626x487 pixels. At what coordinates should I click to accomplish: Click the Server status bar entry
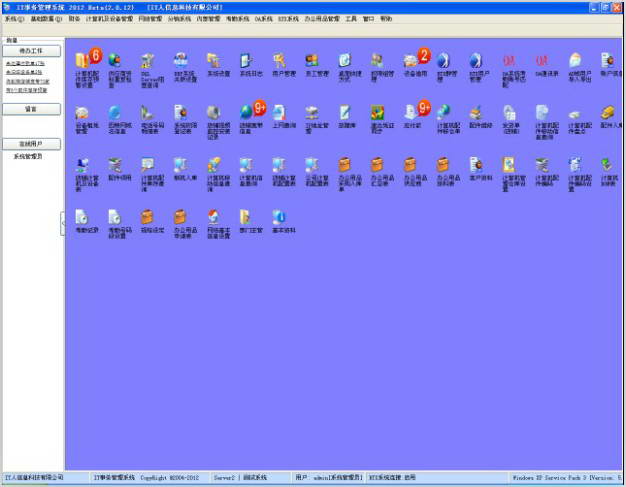click(x=250, y=477)
